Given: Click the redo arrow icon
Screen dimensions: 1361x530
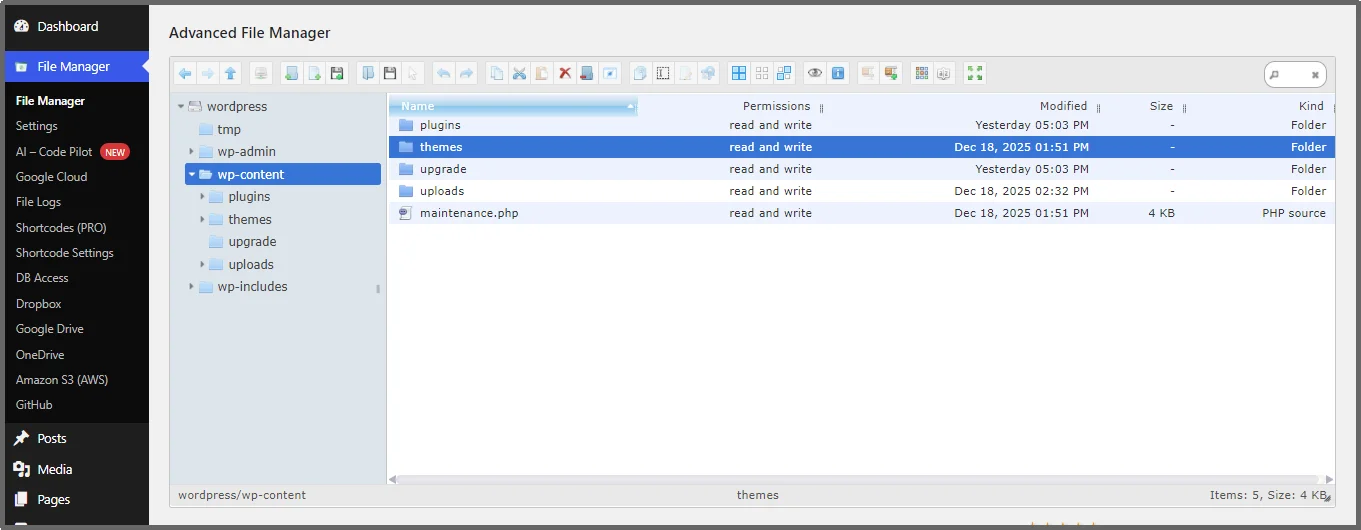Looking at the screenshot, I should (466, 73).
